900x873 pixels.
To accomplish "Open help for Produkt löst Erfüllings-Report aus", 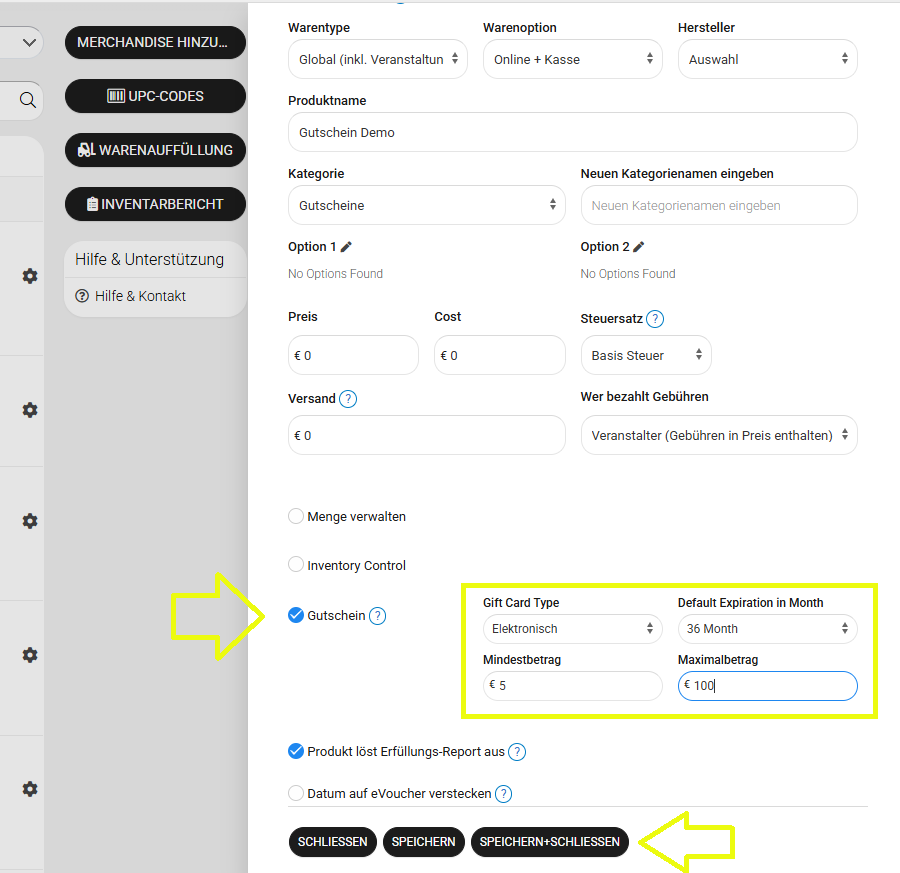I will tap(517, 752).
